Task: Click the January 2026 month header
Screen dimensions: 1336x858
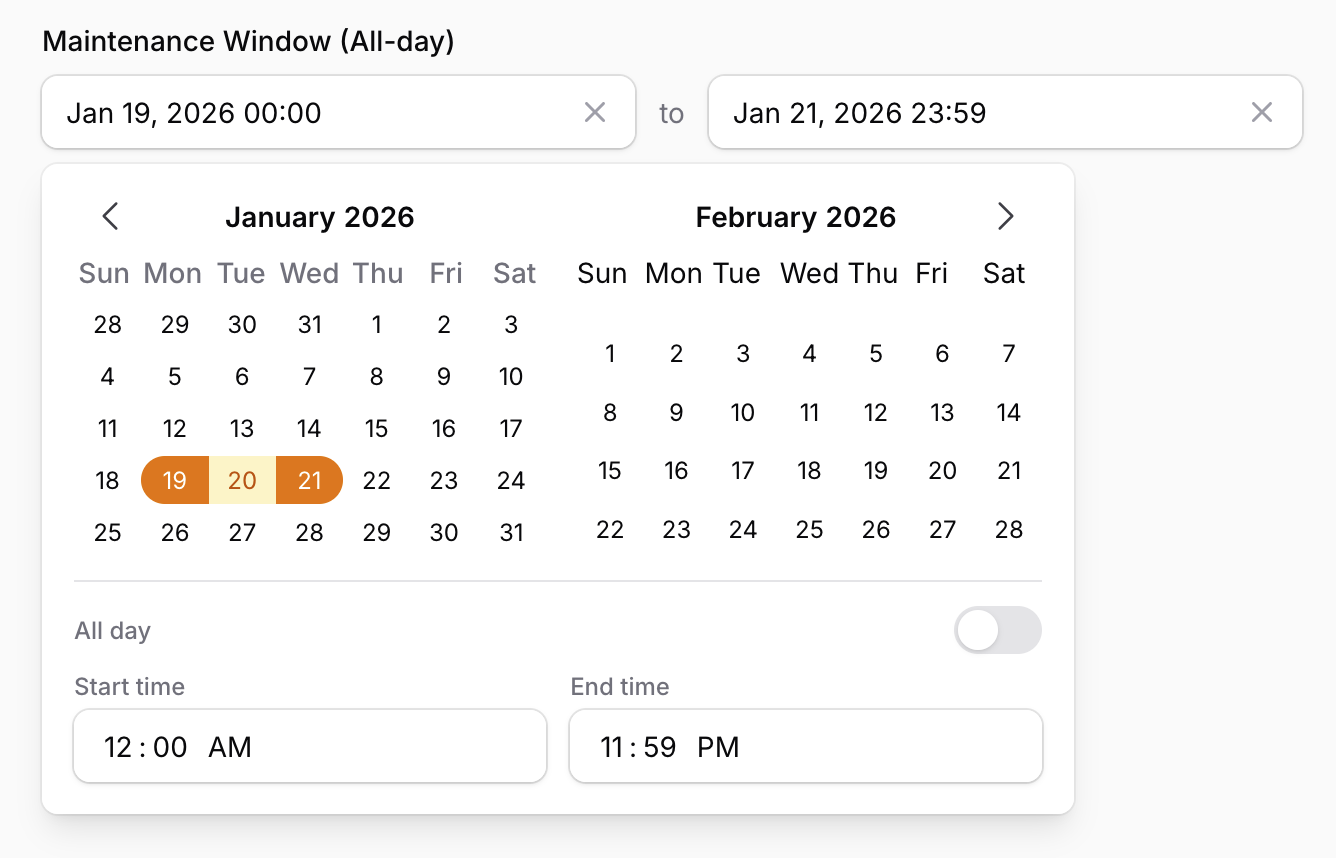Action: click(x=320, y=216)
